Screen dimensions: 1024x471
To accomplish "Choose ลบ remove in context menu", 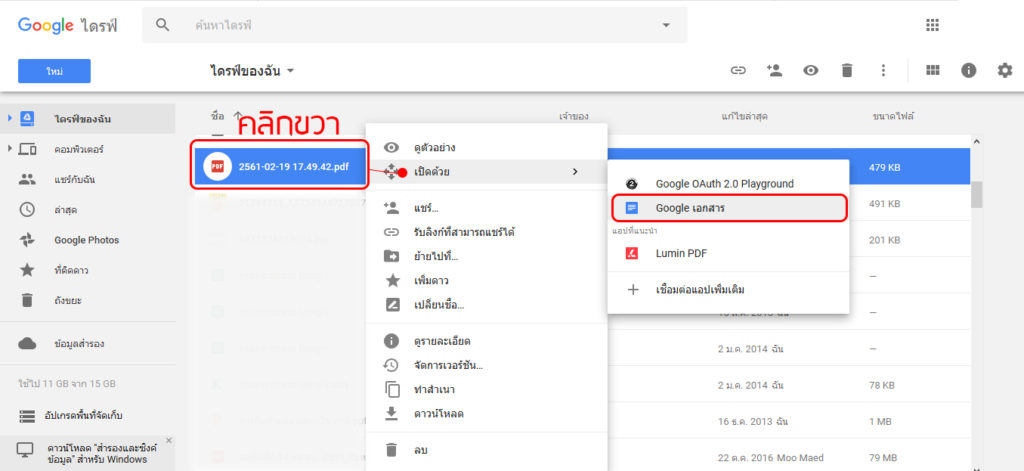I will pos(487,450).
